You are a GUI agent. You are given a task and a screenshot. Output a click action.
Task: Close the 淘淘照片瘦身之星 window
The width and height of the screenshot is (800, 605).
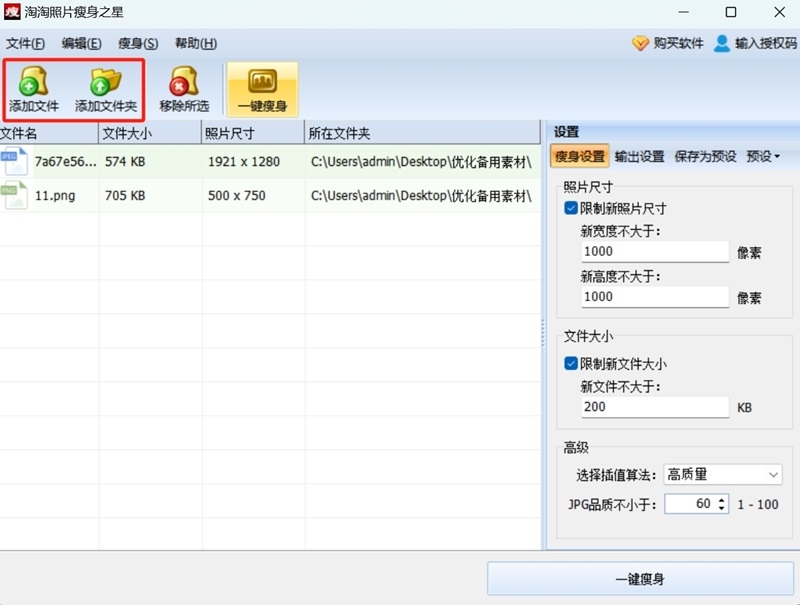(779, 12)
